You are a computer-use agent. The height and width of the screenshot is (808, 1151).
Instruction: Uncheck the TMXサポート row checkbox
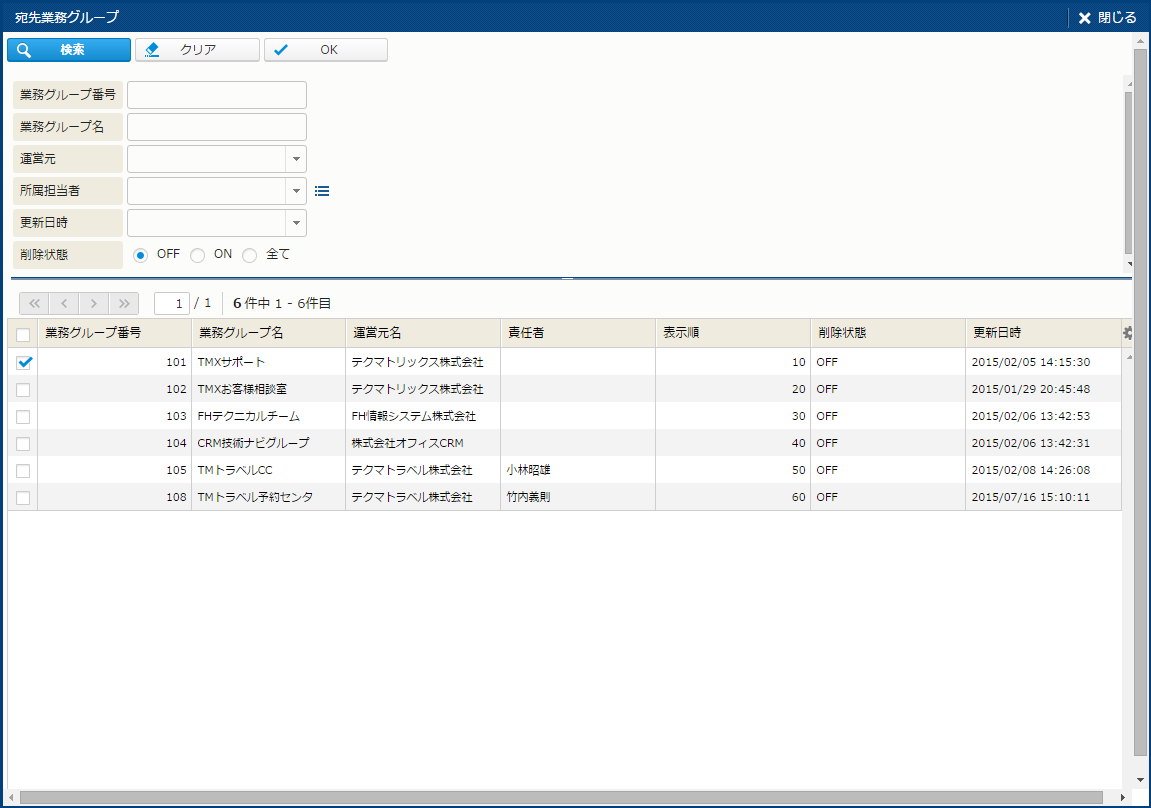tap(24, 362)
